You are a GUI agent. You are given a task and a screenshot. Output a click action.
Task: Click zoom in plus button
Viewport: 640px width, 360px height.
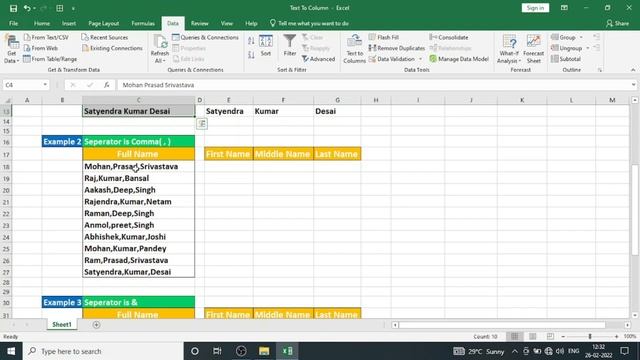click(616, 336)
